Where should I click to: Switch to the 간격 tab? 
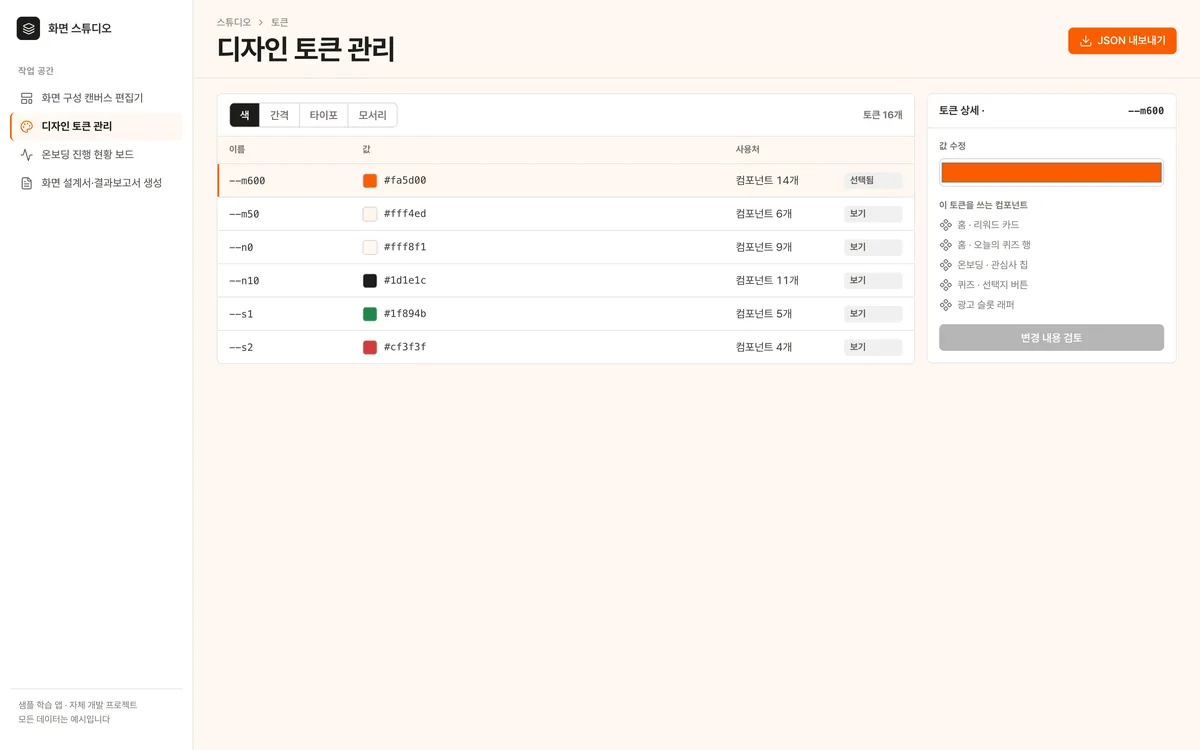[x=280, y=115]
